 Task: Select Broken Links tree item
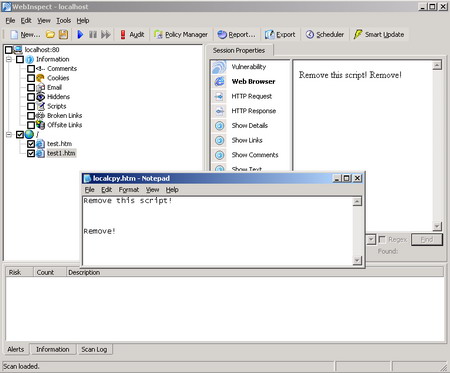64,116
